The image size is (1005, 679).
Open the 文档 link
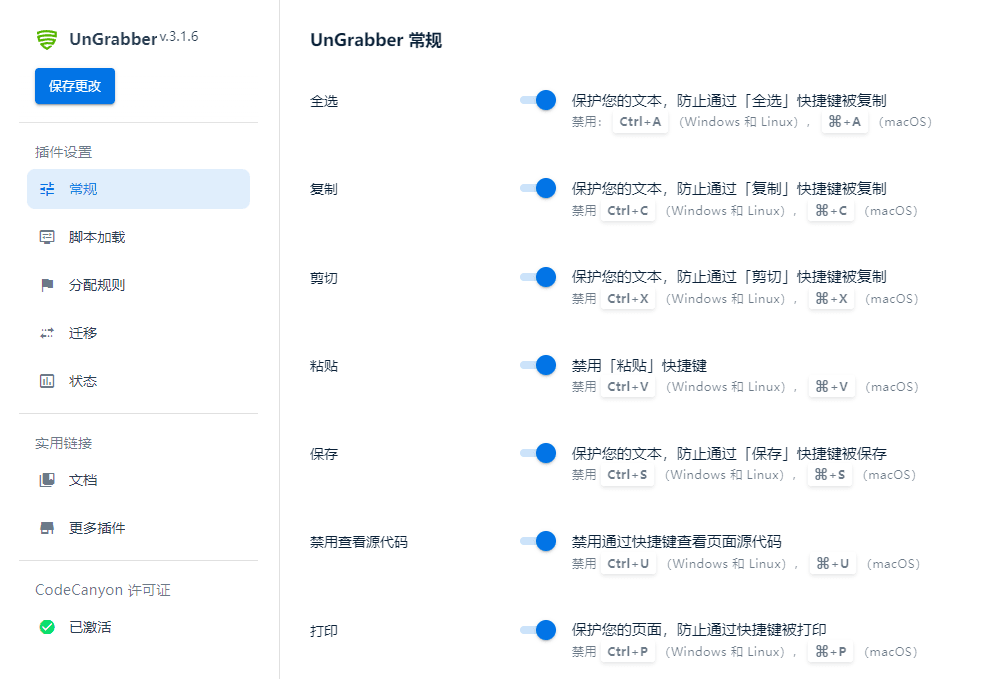(138, 480)
